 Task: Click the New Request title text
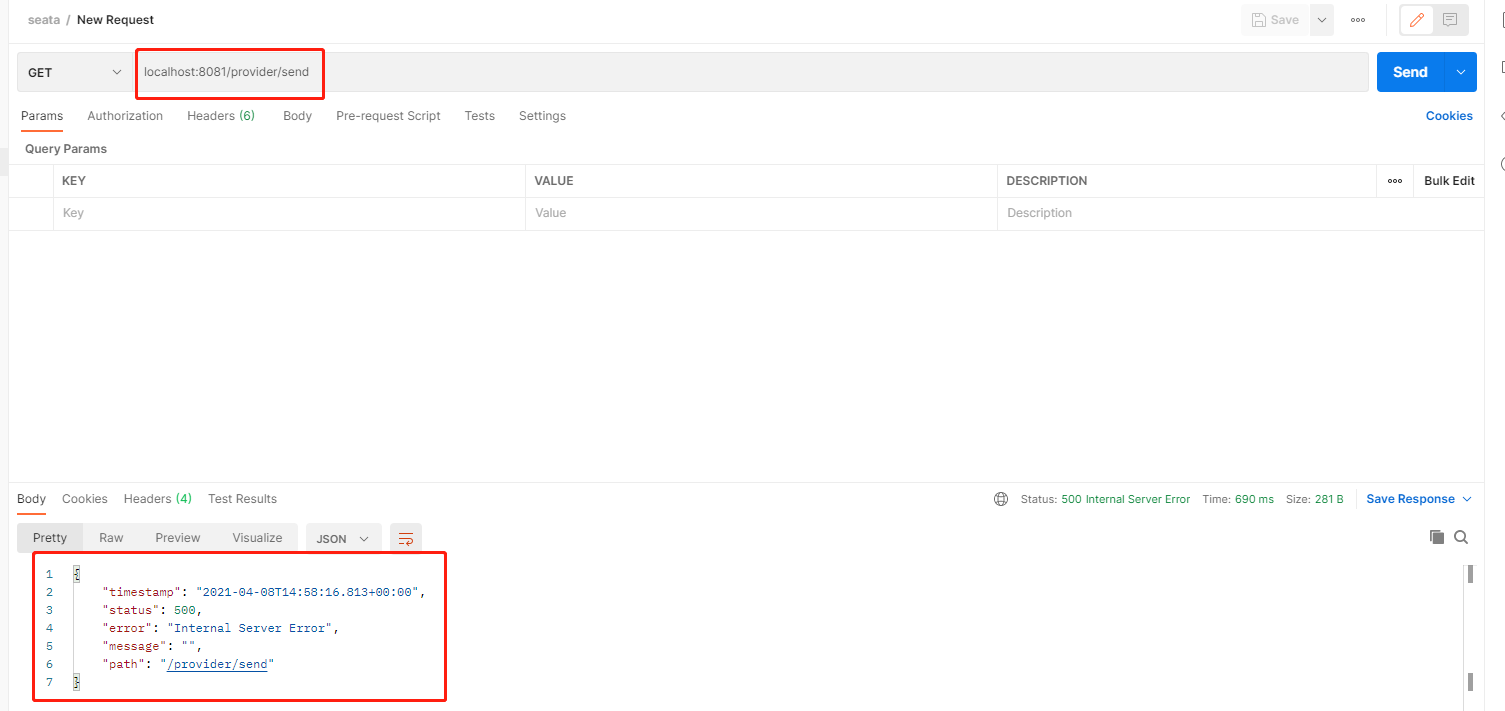click(115, 20)
